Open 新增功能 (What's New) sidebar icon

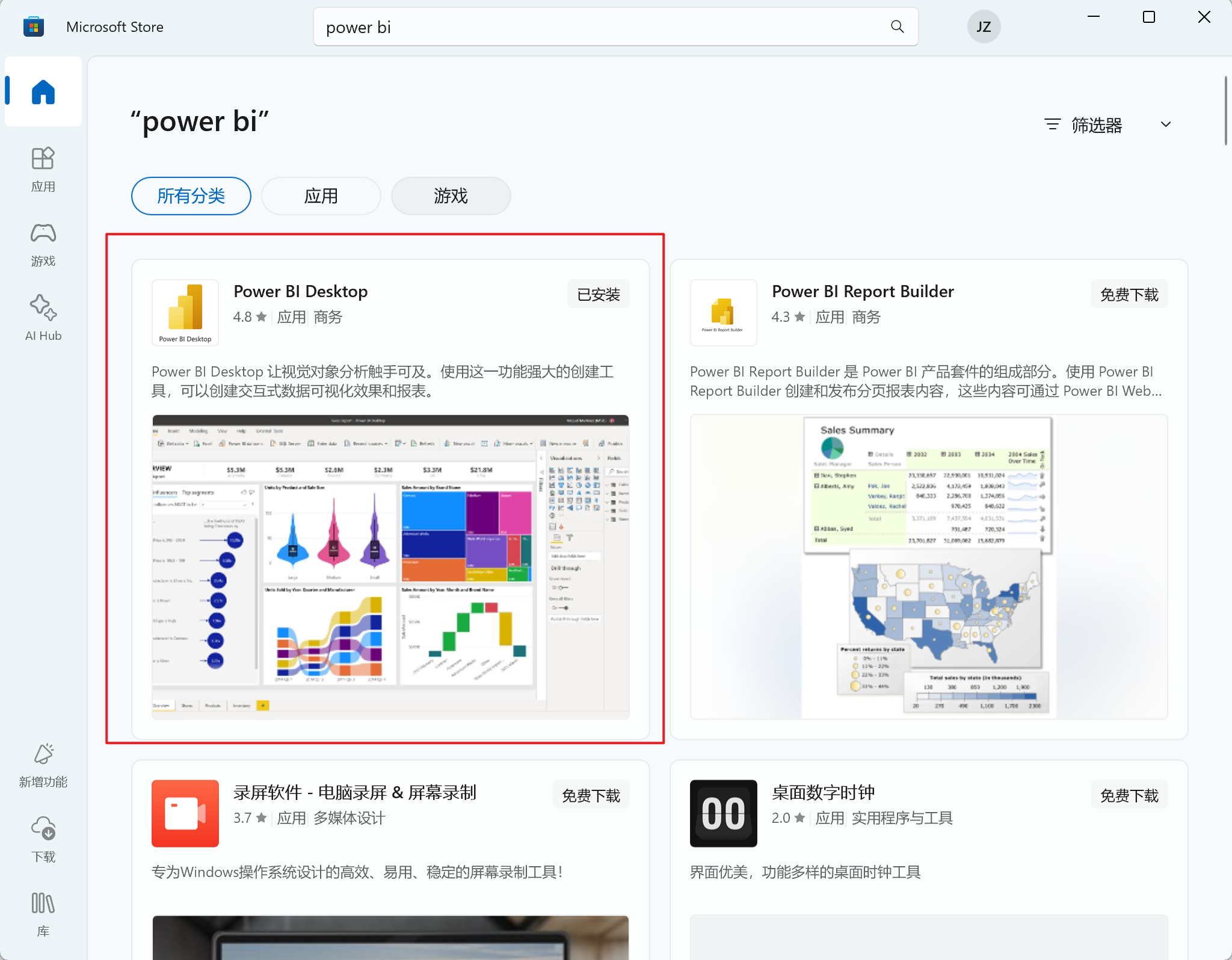click(43, 765)
